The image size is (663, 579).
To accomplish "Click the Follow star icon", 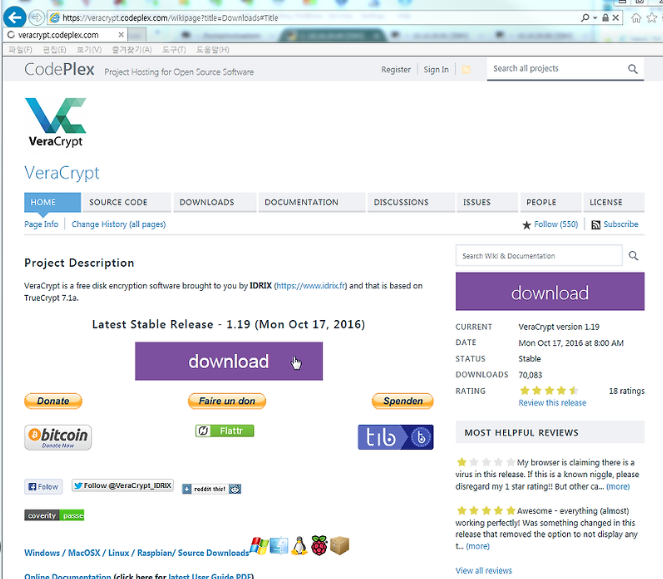I will coord(526,225).
